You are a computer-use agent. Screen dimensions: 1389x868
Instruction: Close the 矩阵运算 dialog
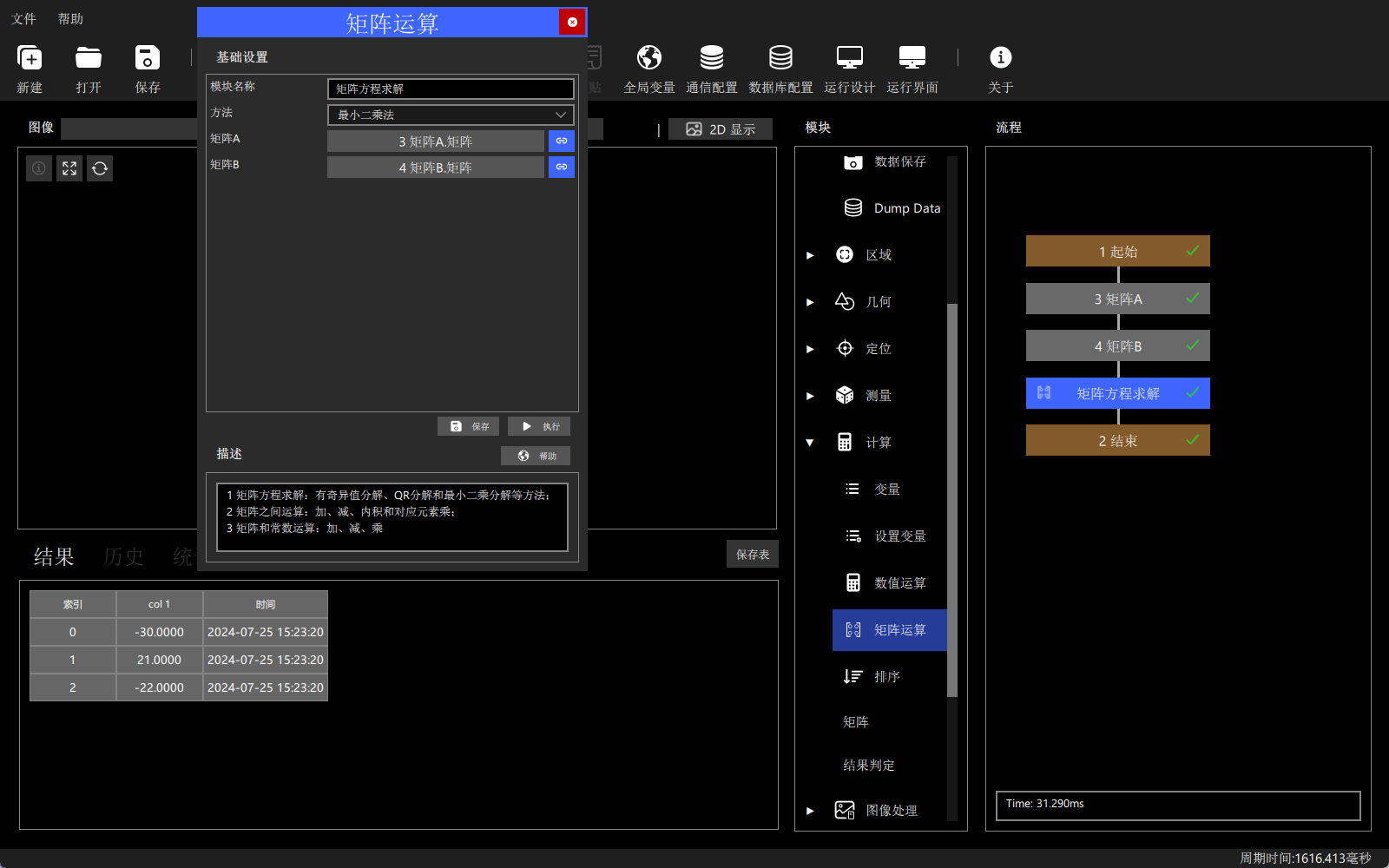pyautogui.click(x=572, y=23)
